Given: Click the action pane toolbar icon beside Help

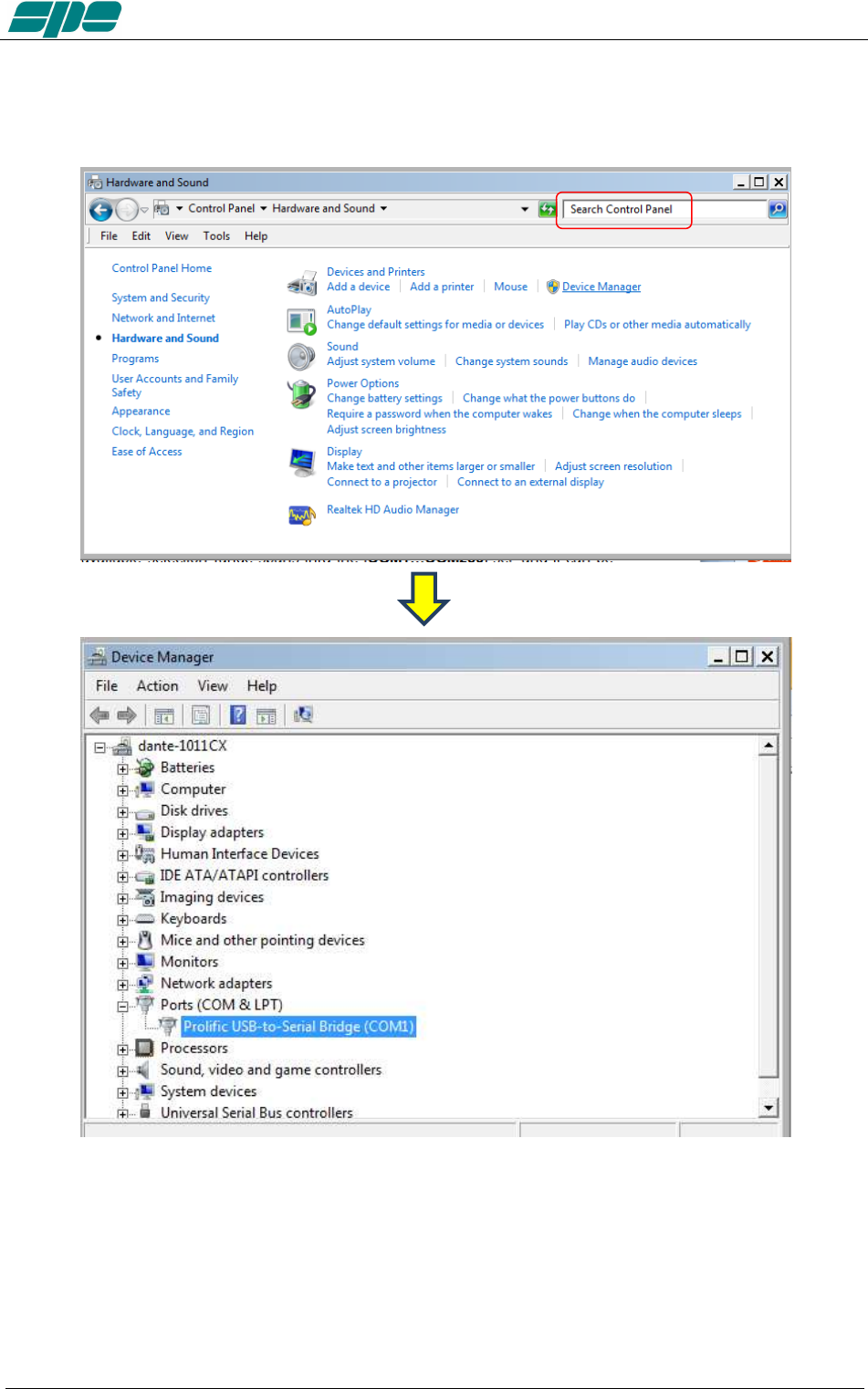Looking at the screenshot, I should [266, 715].
